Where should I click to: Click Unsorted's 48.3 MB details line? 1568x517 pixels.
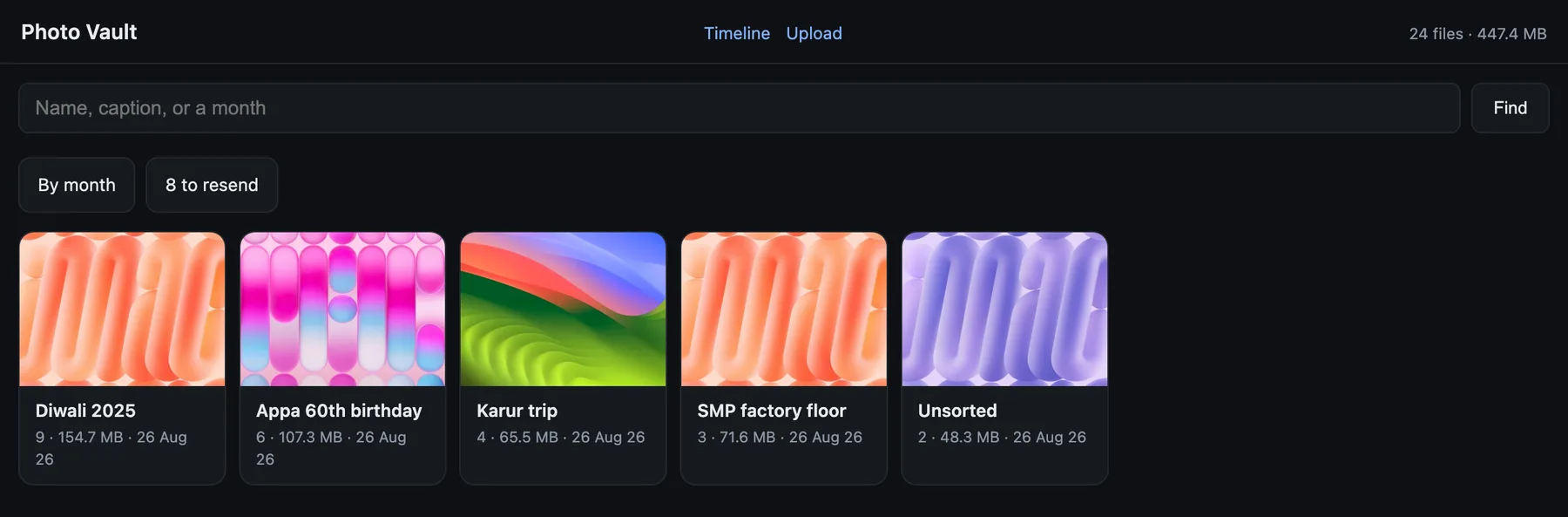pyautogui.click(x=1002, y=437)
